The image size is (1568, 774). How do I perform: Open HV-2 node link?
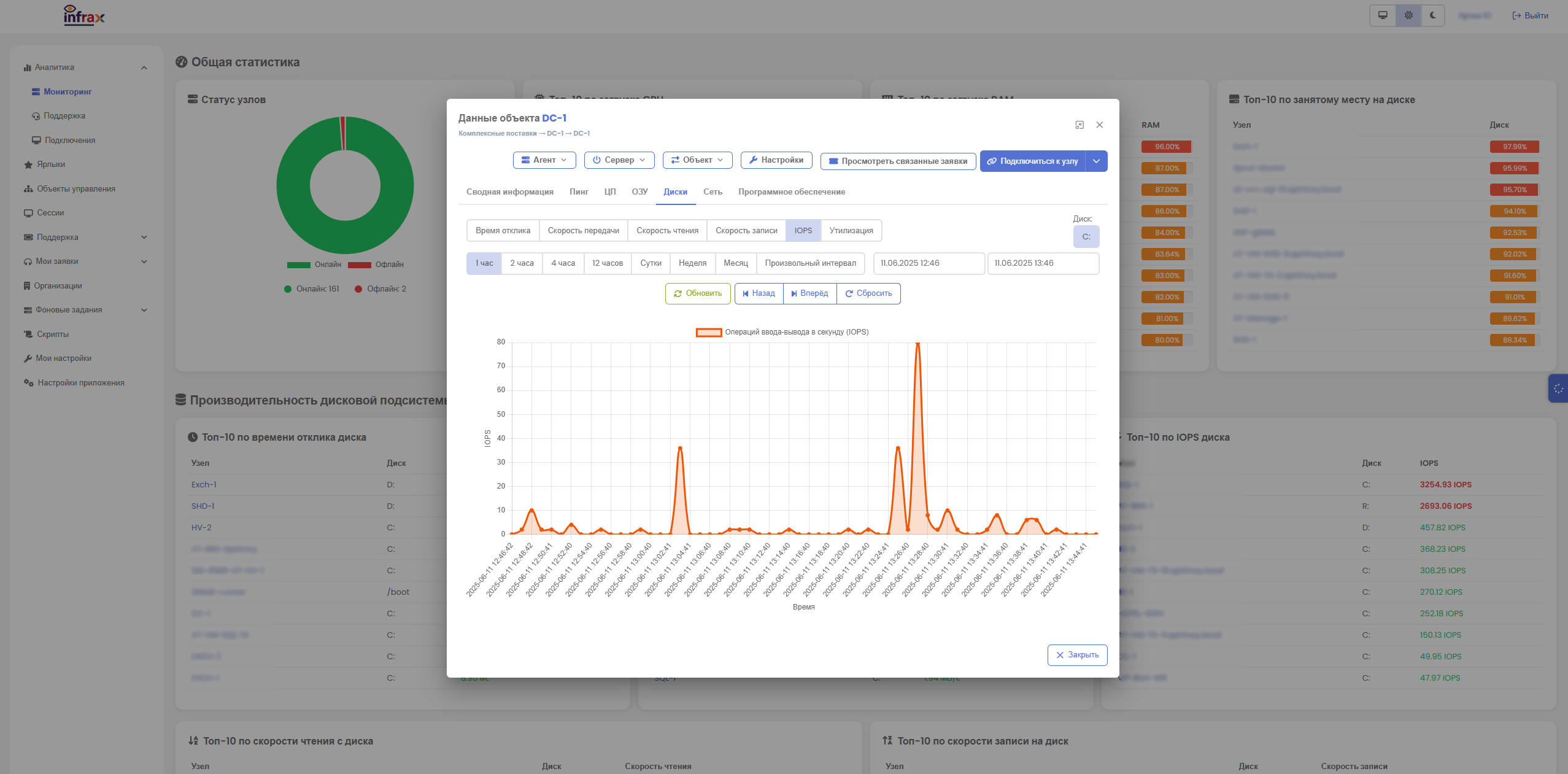(x=201, y=528)
